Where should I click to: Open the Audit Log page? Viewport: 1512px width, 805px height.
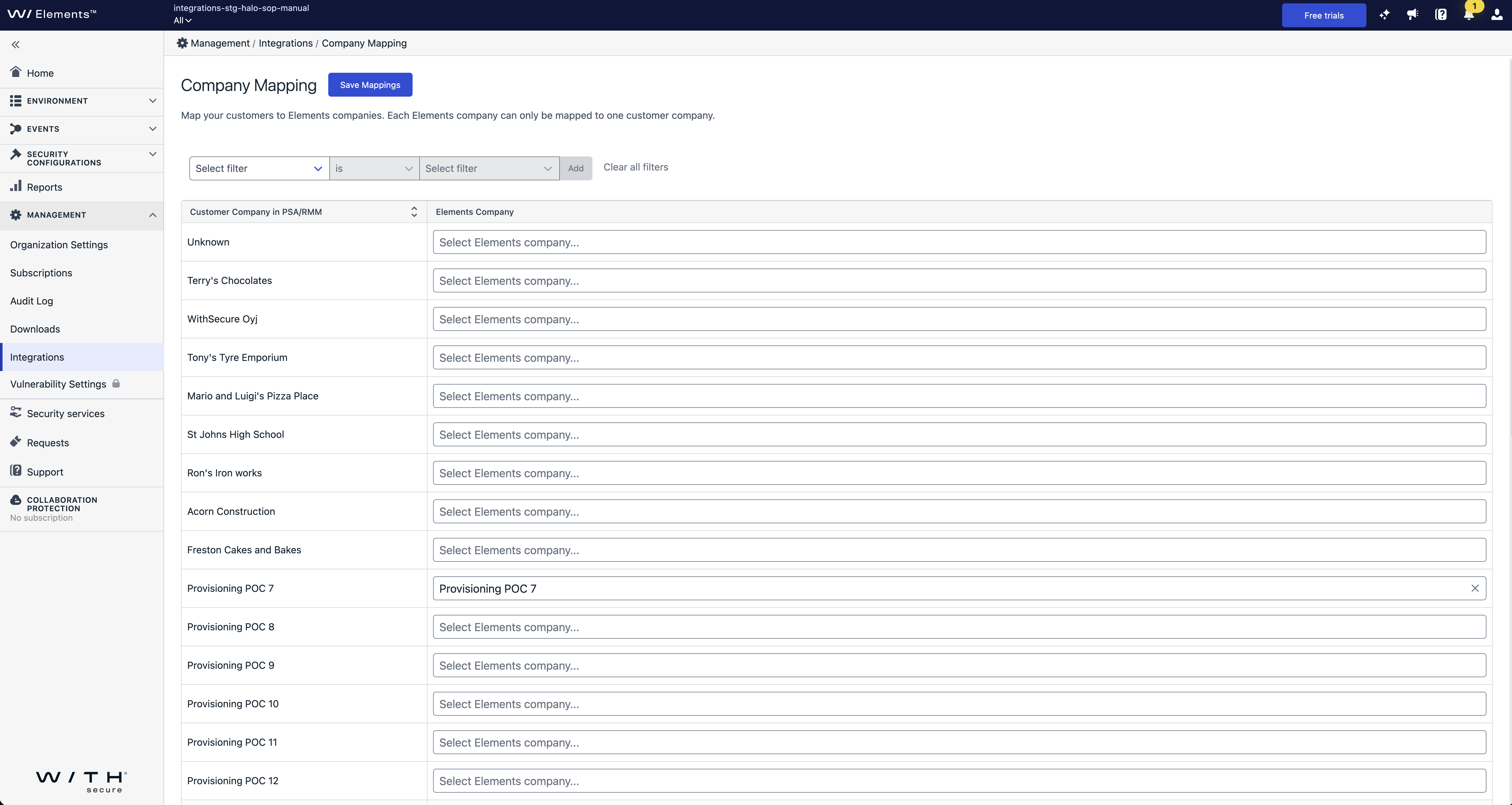point(32,301)
